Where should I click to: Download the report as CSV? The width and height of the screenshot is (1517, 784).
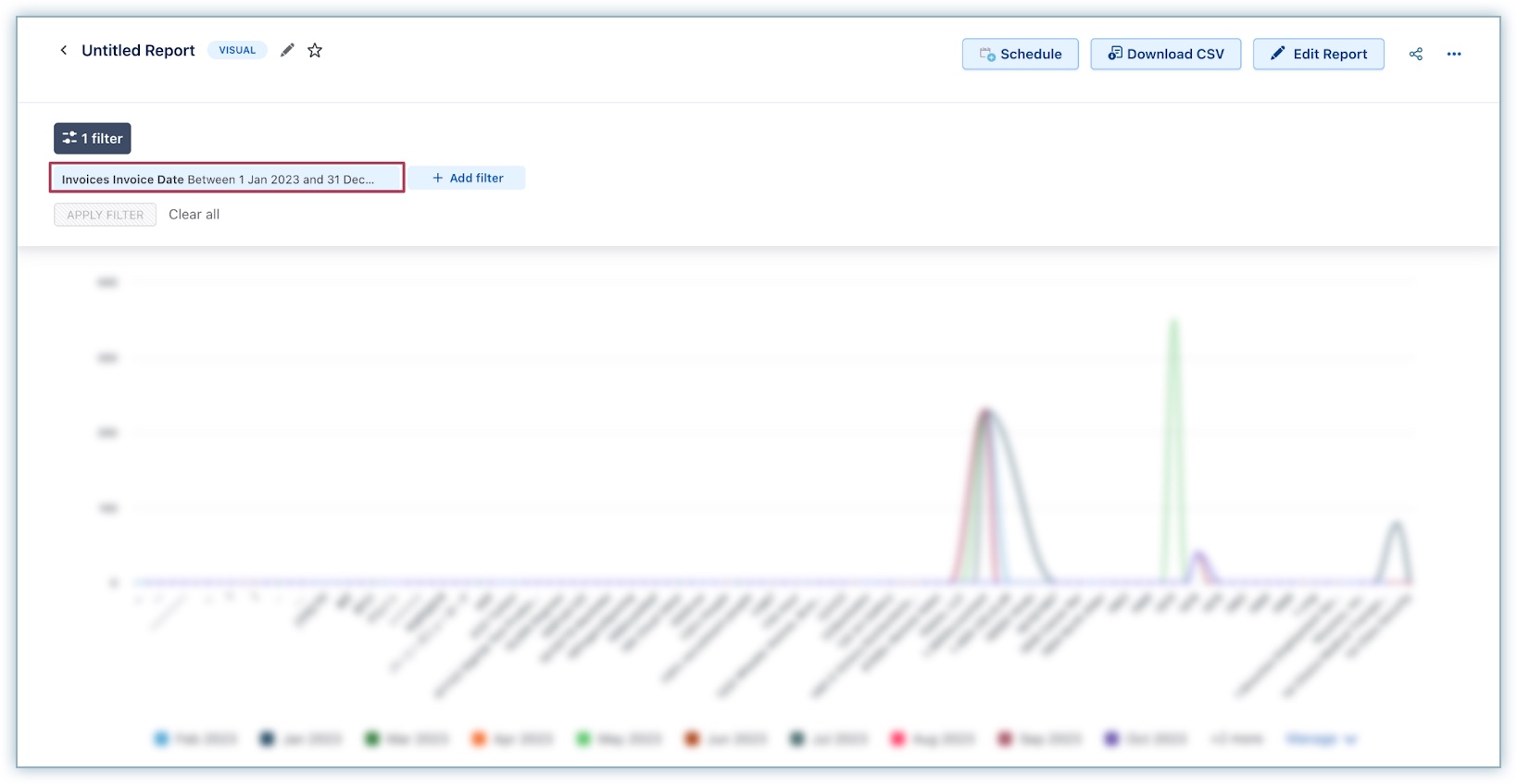[x=1165, y=54]
